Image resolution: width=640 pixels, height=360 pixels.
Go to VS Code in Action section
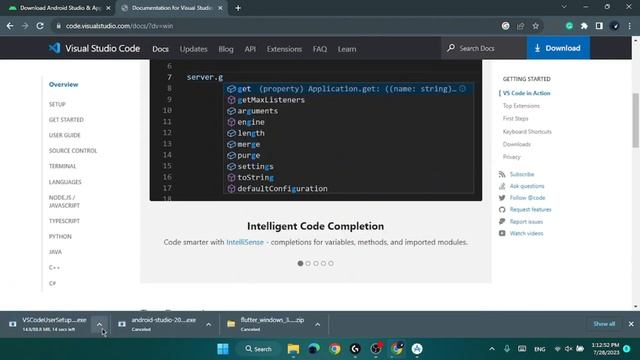click(x=526, y=93)
